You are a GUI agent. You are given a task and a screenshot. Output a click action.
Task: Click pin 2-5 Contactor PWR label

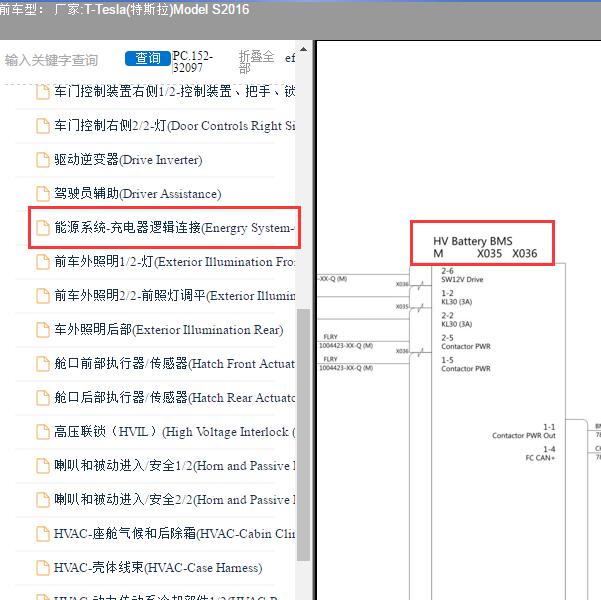tap(466, 342)
